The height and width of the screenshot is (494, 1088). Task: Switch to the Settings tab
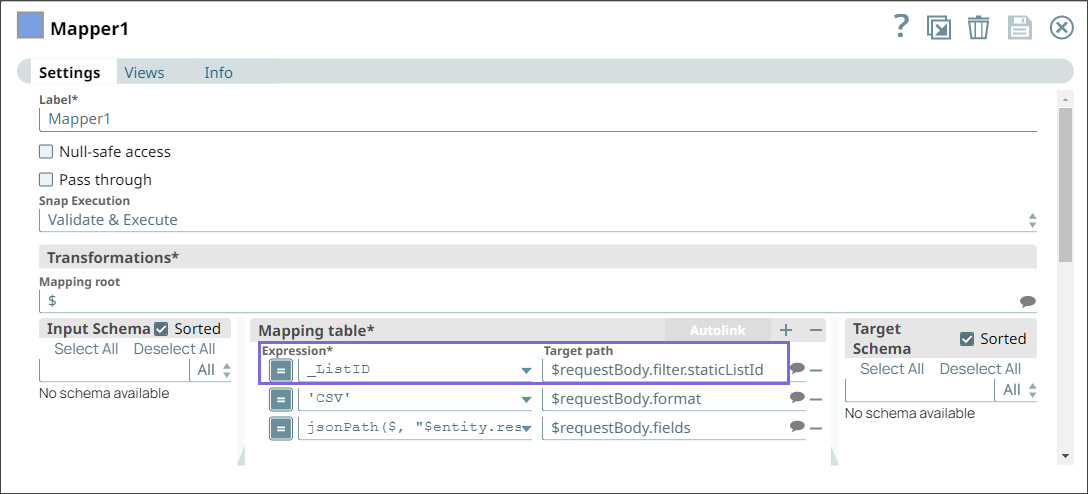[69, 73]
